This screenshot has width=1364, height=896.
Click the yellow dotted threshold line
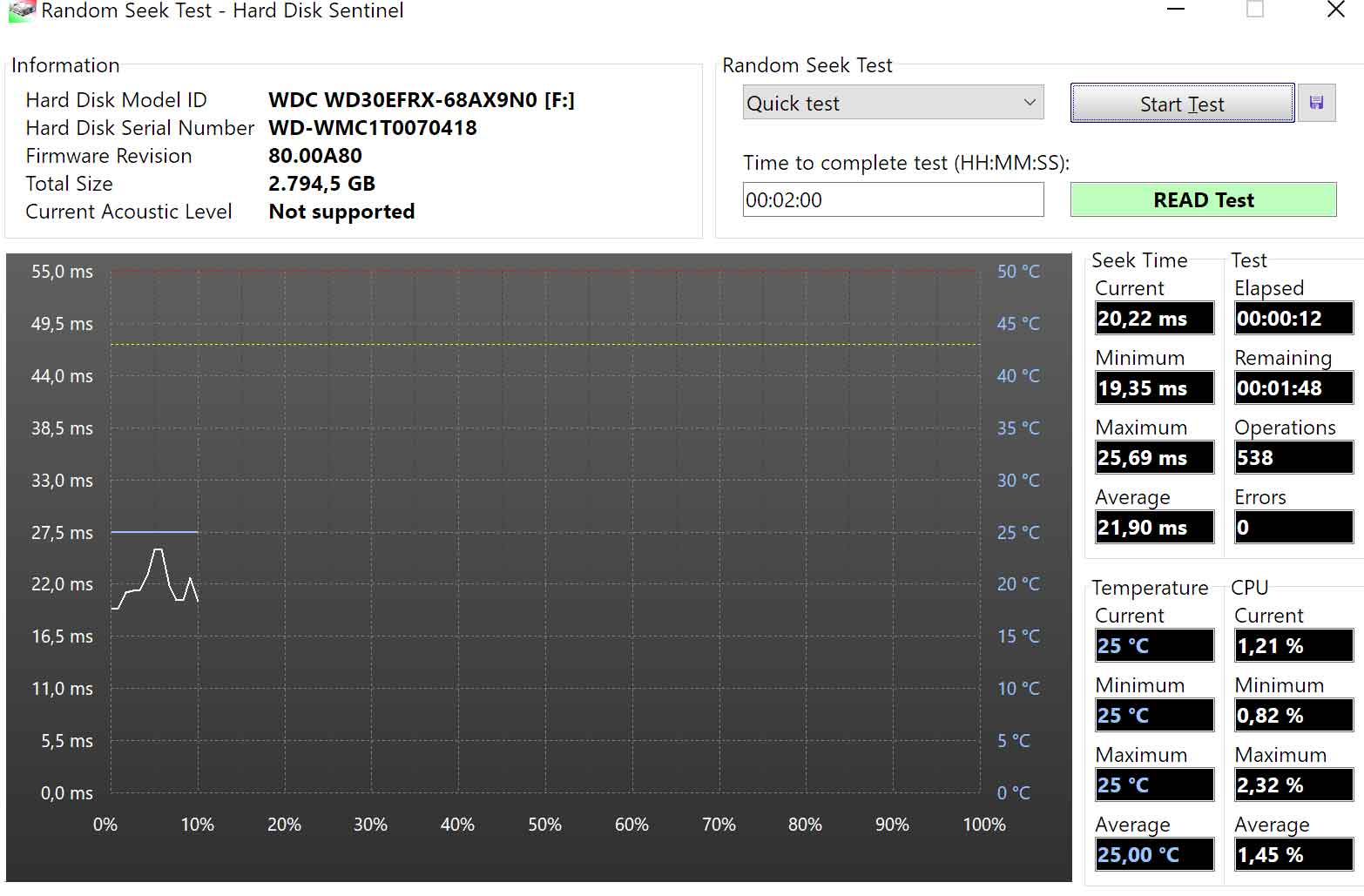(545, 344)
